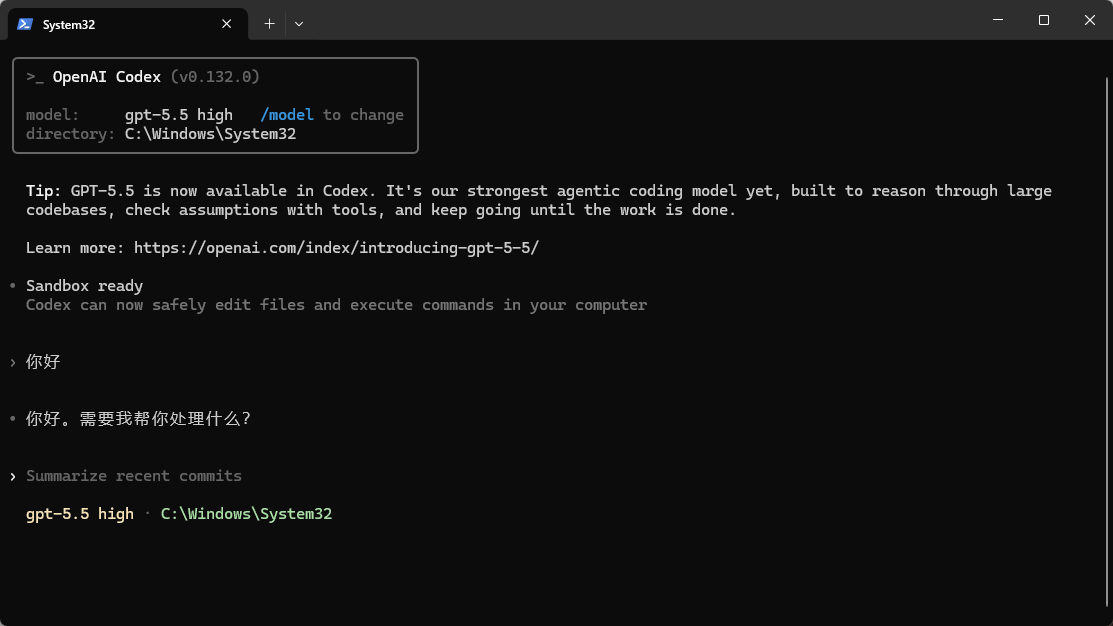
Task: Click the vertical scrollbar of terminal
Action: click(x=1108, y=341)
